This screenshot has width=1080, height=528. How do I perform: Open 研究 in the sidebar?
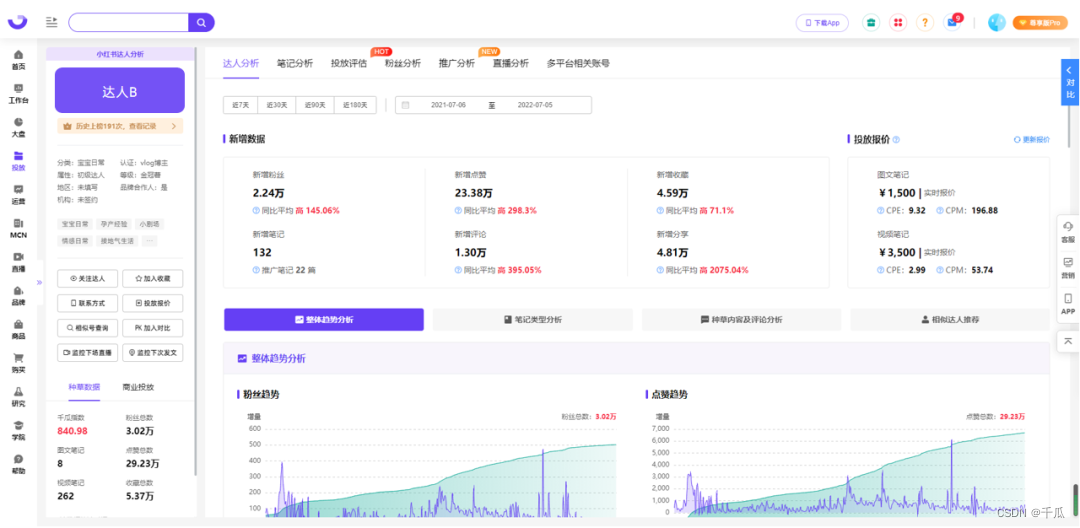click(x=19, y=397)
